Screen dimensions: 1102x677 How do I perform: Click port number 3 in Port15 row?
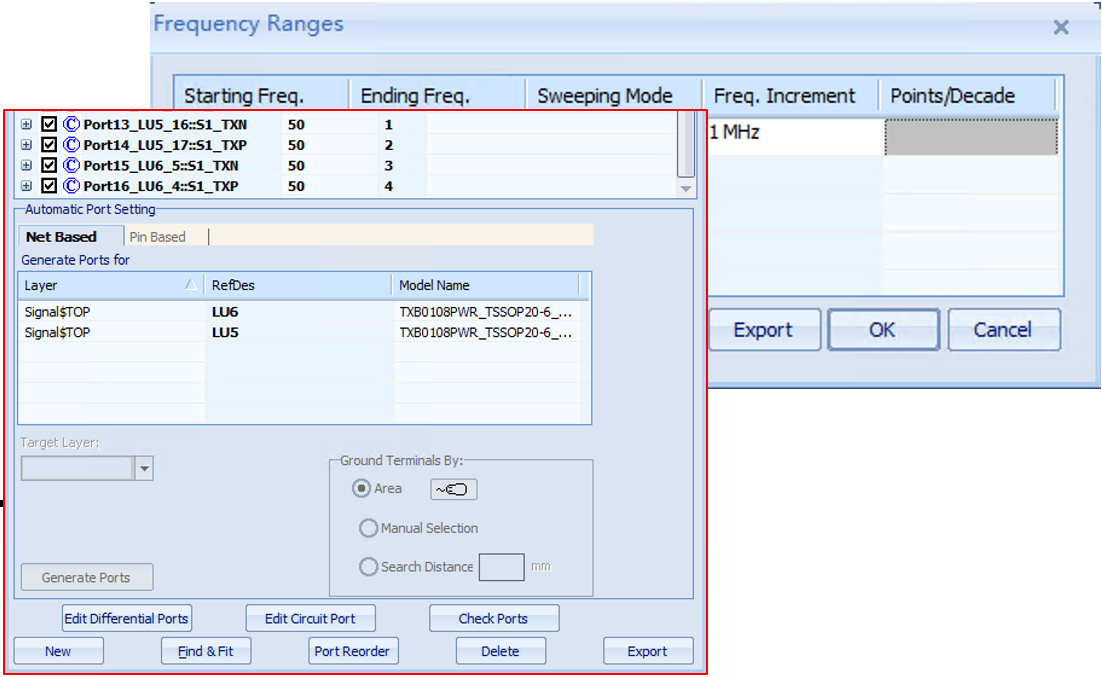coord(389,165)
